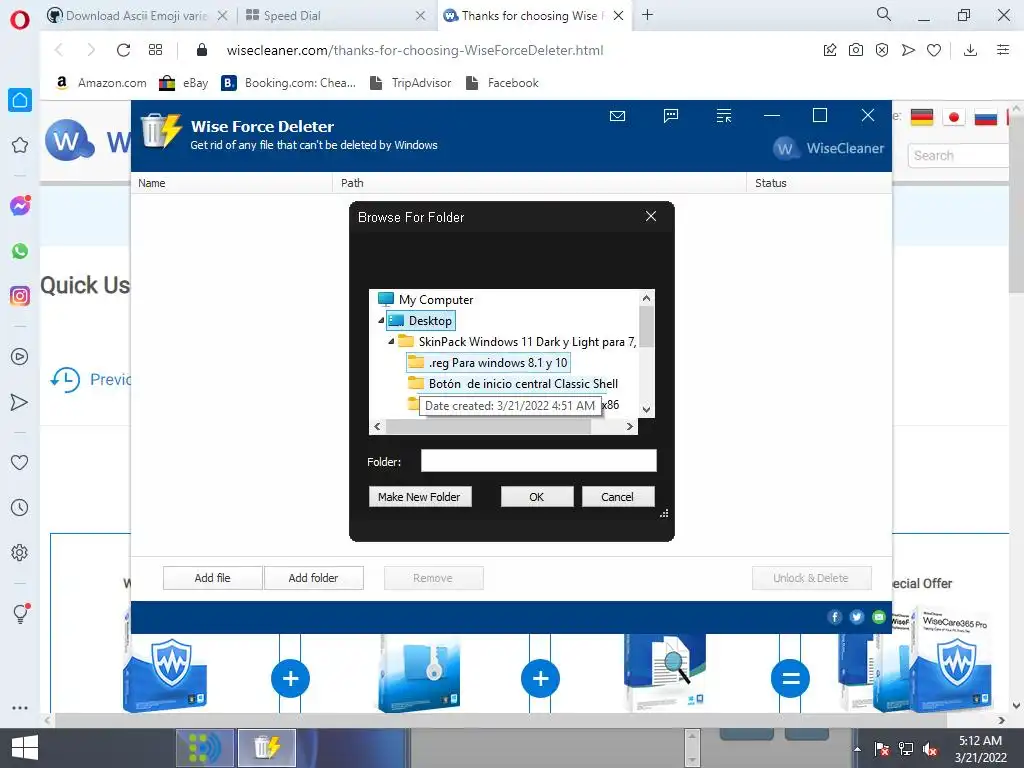
Task: Open My Flow arrow in Opera sidebar
Action: click(20, 402)
